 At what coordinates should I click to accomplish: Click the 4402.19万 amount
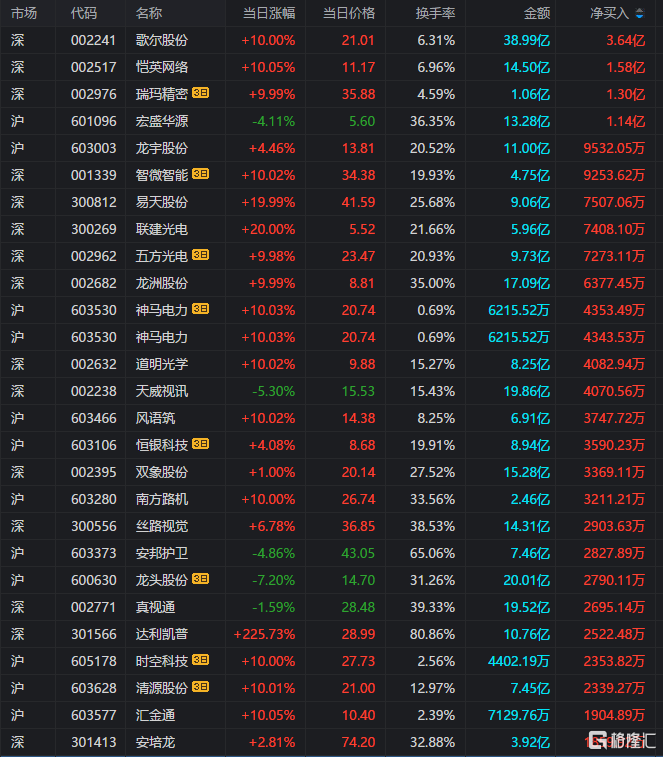(x=519, y=661)
